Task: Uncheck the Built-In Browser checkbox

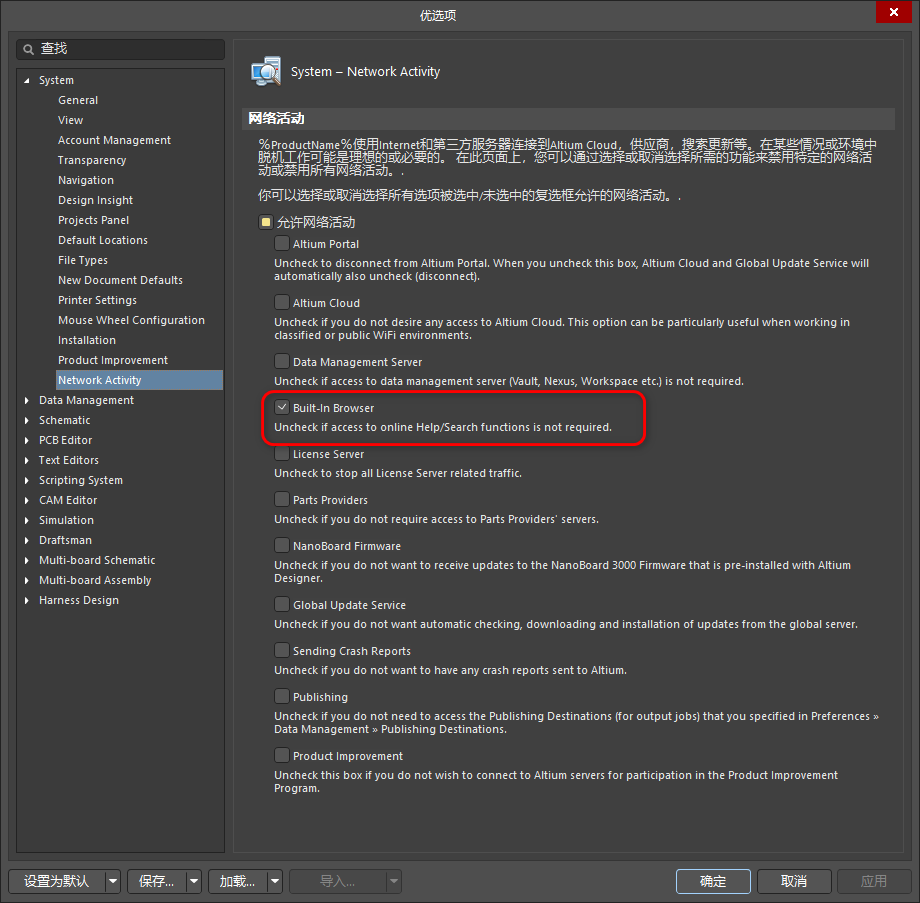Action: (282, 407)
